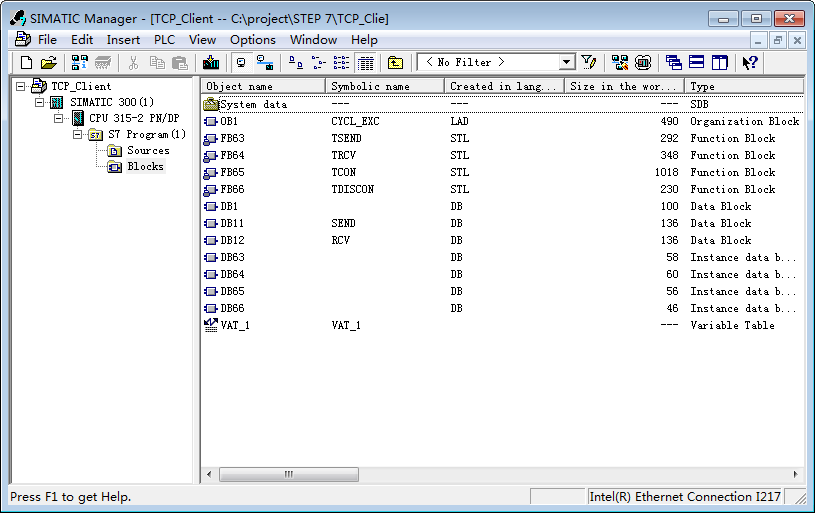Click the S7 Program(1) folder icon
Image resolution: width=815 pixels, height=513 pixels.
[95, 135]
